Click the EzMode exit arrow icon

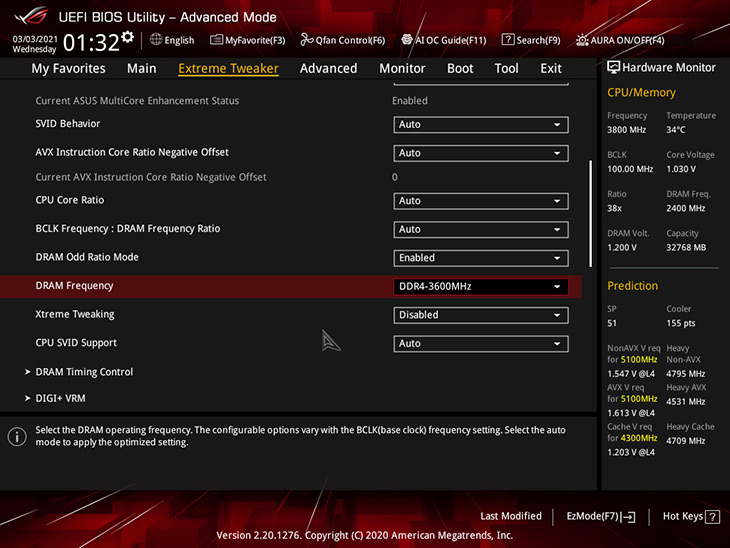click(629, 517)
